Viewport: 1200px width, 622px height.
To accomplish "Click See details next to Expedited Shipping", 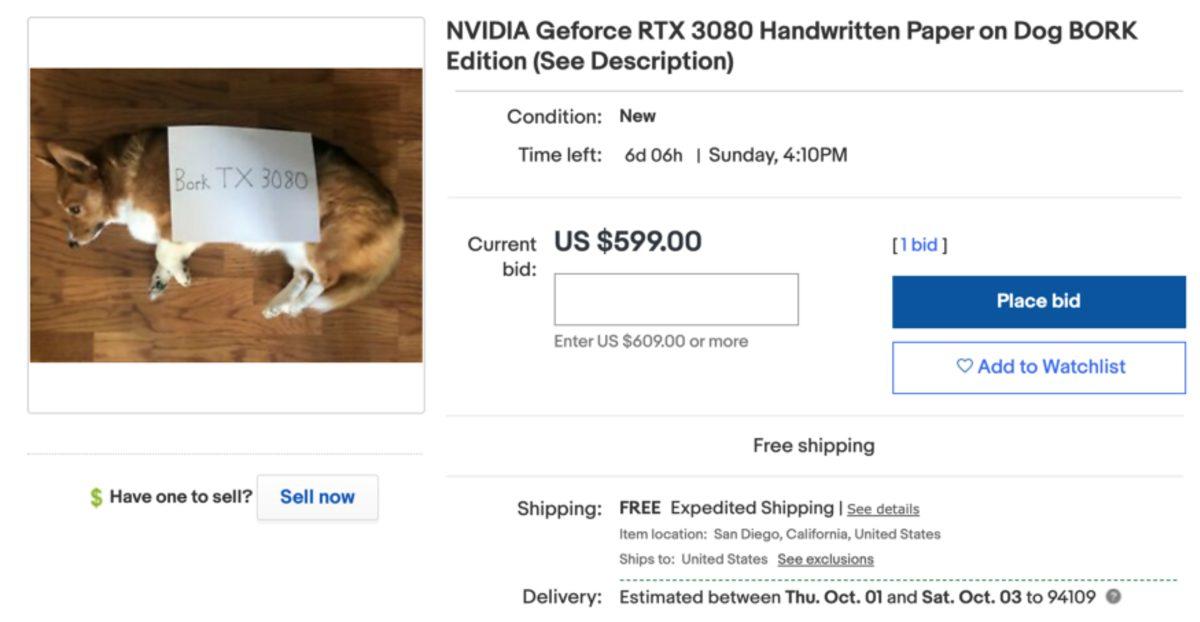I will pyautogui.click(x=882, y=508).
